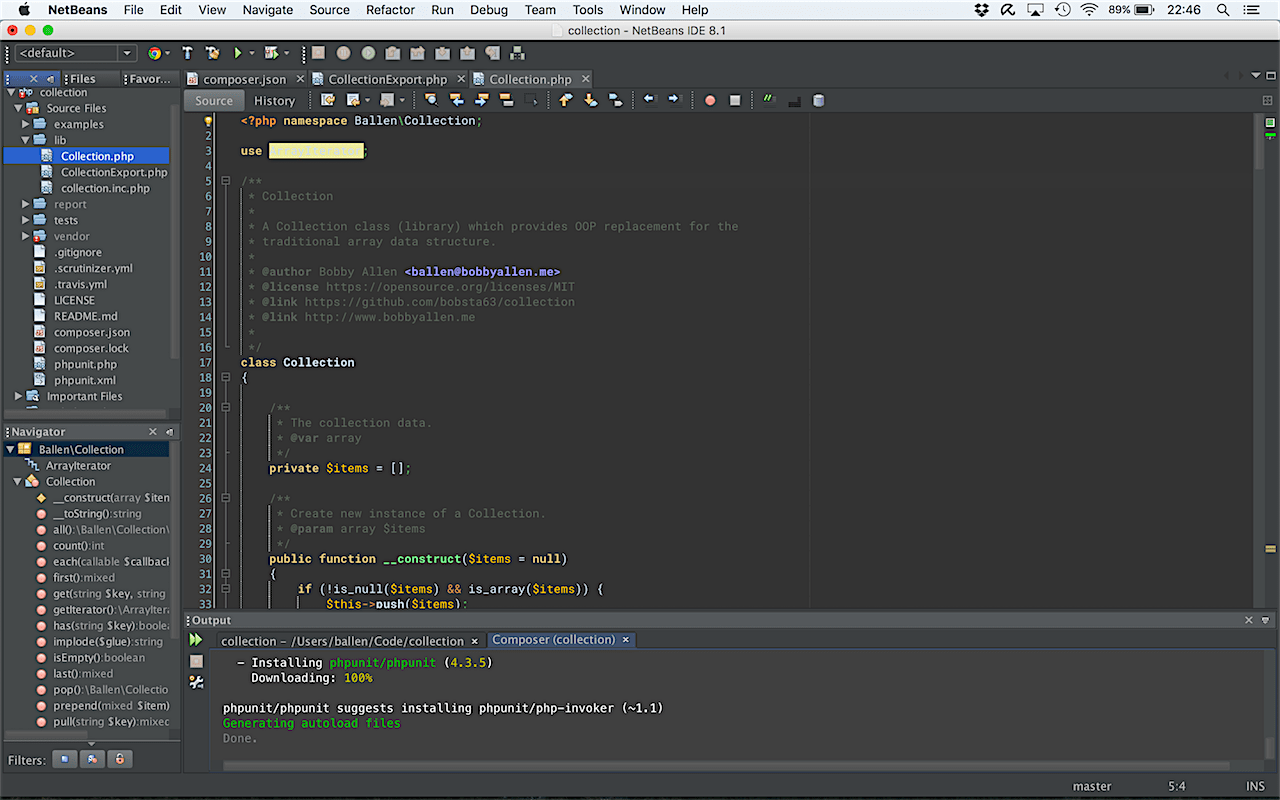
Task: Click Previous Bookmark up-arrow icon
Action: point(565,100)
